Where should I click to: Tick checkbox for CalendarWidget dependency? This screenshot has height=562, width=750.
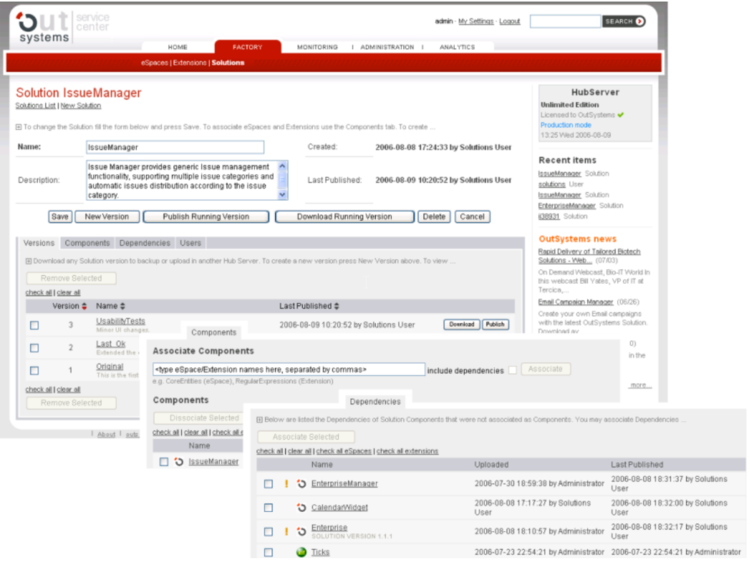coord(268,507)
